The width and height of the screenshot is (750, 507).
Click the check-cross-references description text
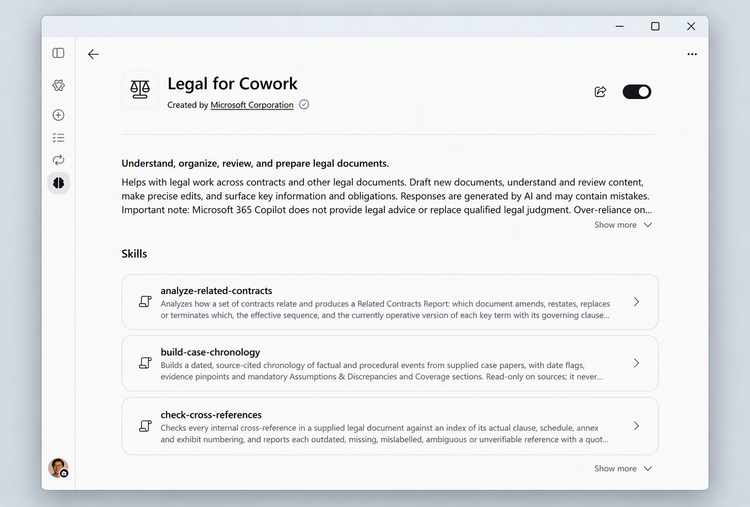[x=385, y=434]
